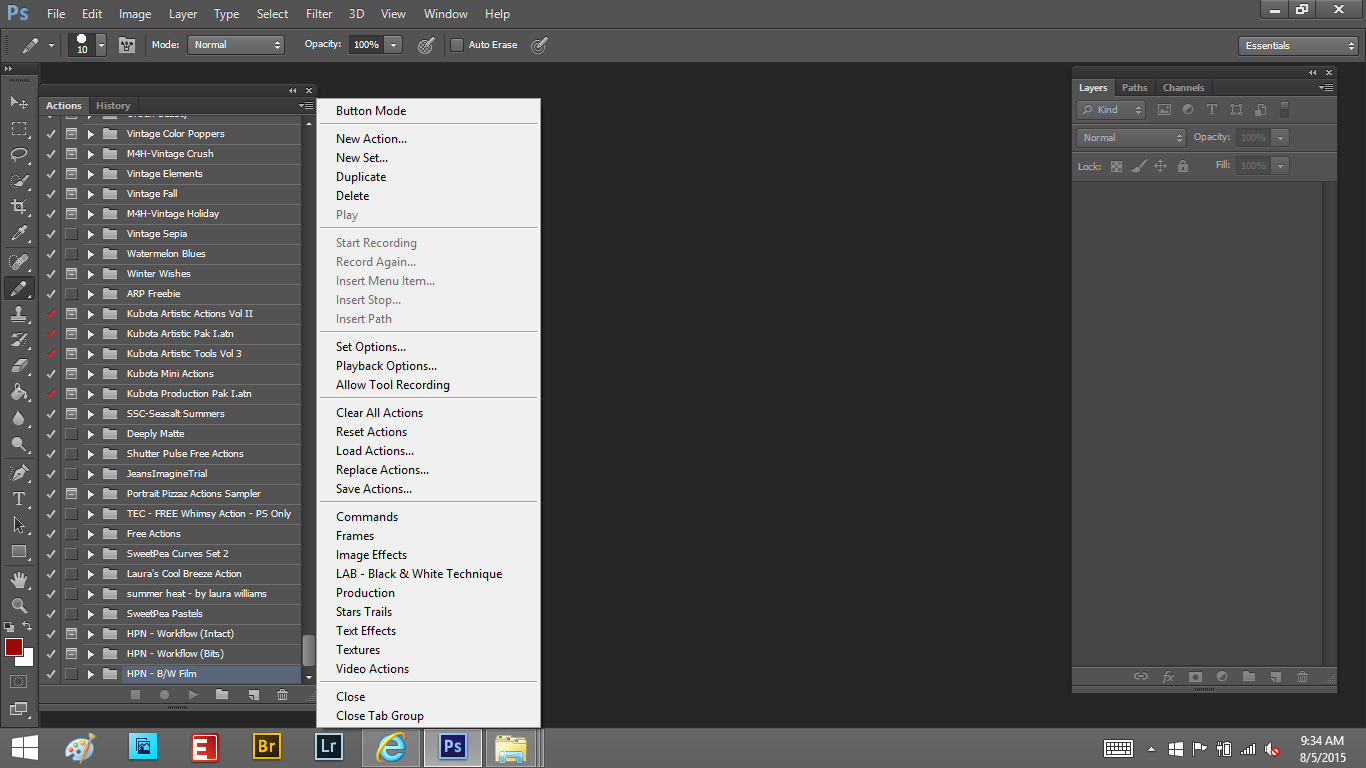Select the Zoom tool
The width and height of the screenshot is (1366, 768).
pyautogui.click(x=19, y=605)
